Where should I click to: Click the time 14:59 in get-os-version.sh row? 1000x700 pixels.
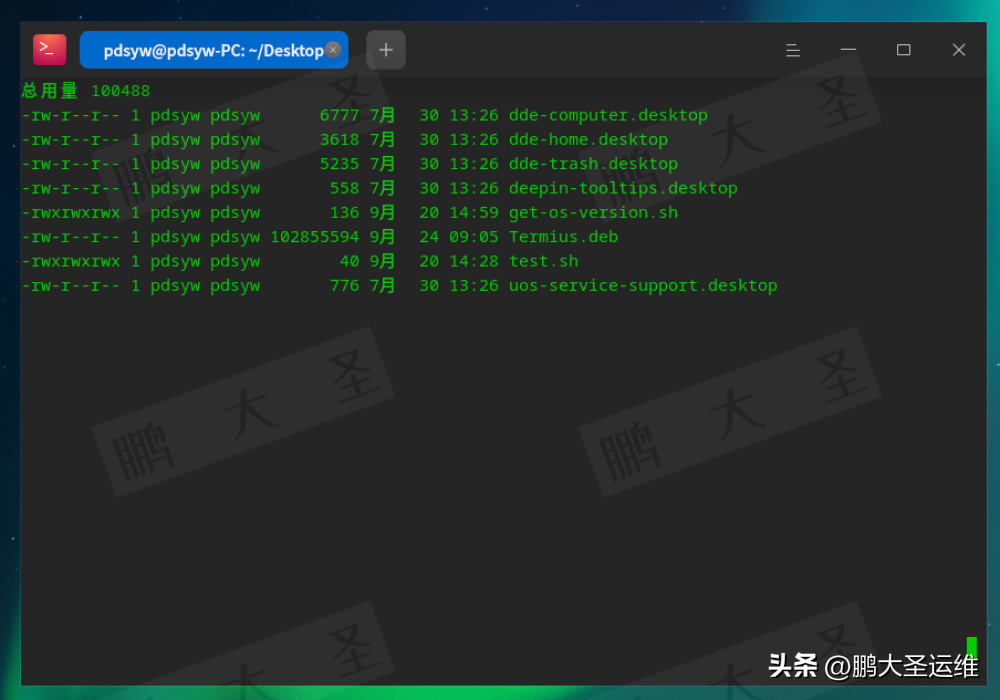tap(474, 212)
